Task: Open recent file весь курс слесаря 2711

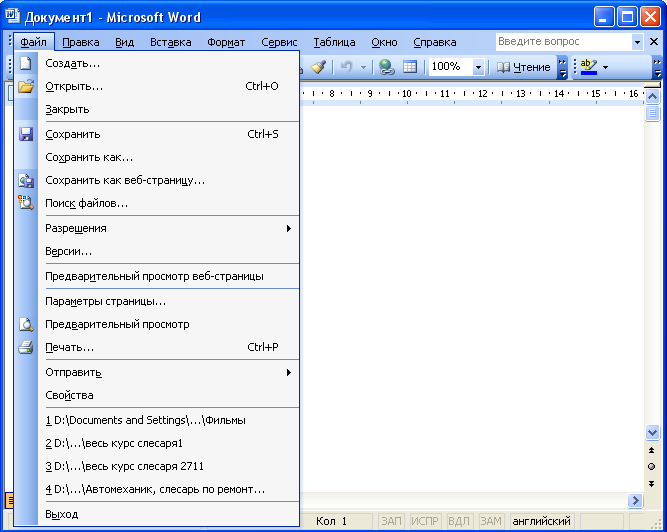Action: 157,467
